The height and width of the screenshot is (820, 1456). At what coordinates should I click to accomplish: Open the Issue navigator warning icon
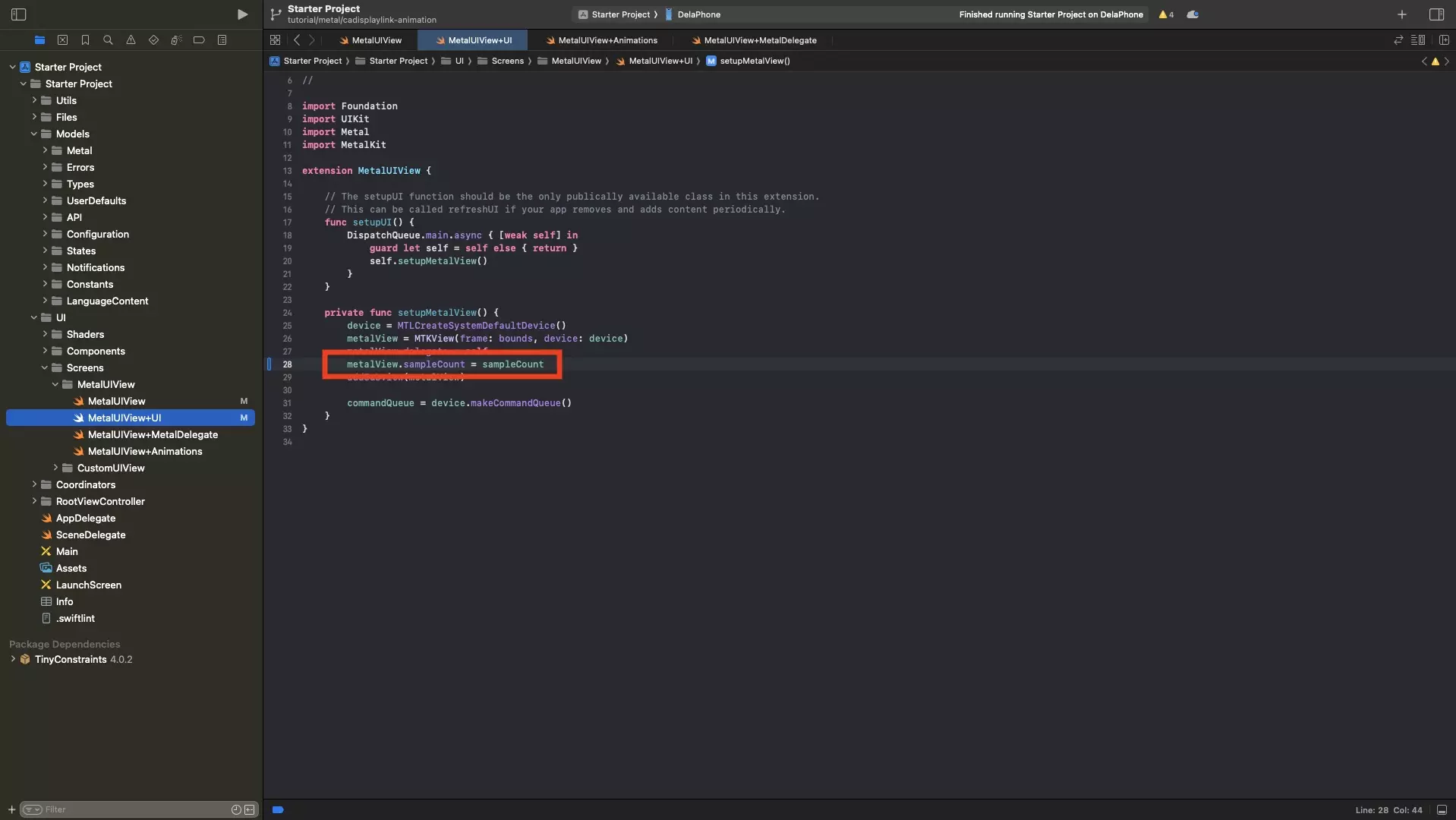[x=131, y=40]
